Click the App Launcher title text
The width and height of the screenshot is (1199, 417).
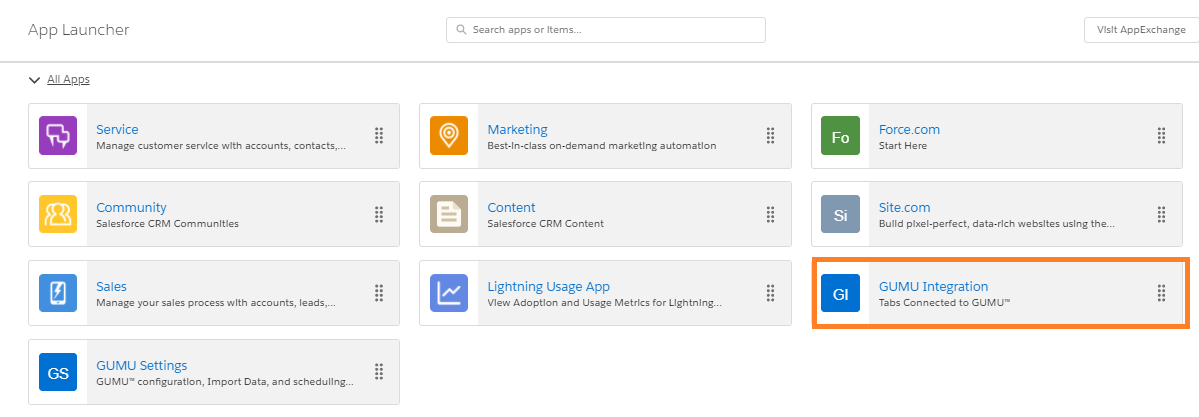point(79,30)
